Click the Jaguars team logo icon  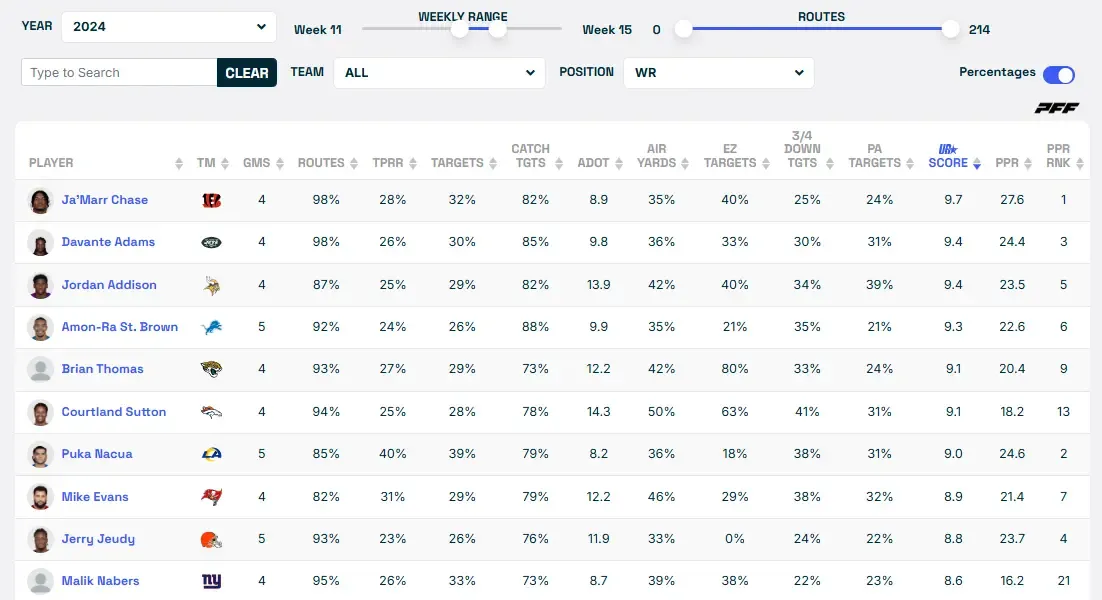point(210,369)
